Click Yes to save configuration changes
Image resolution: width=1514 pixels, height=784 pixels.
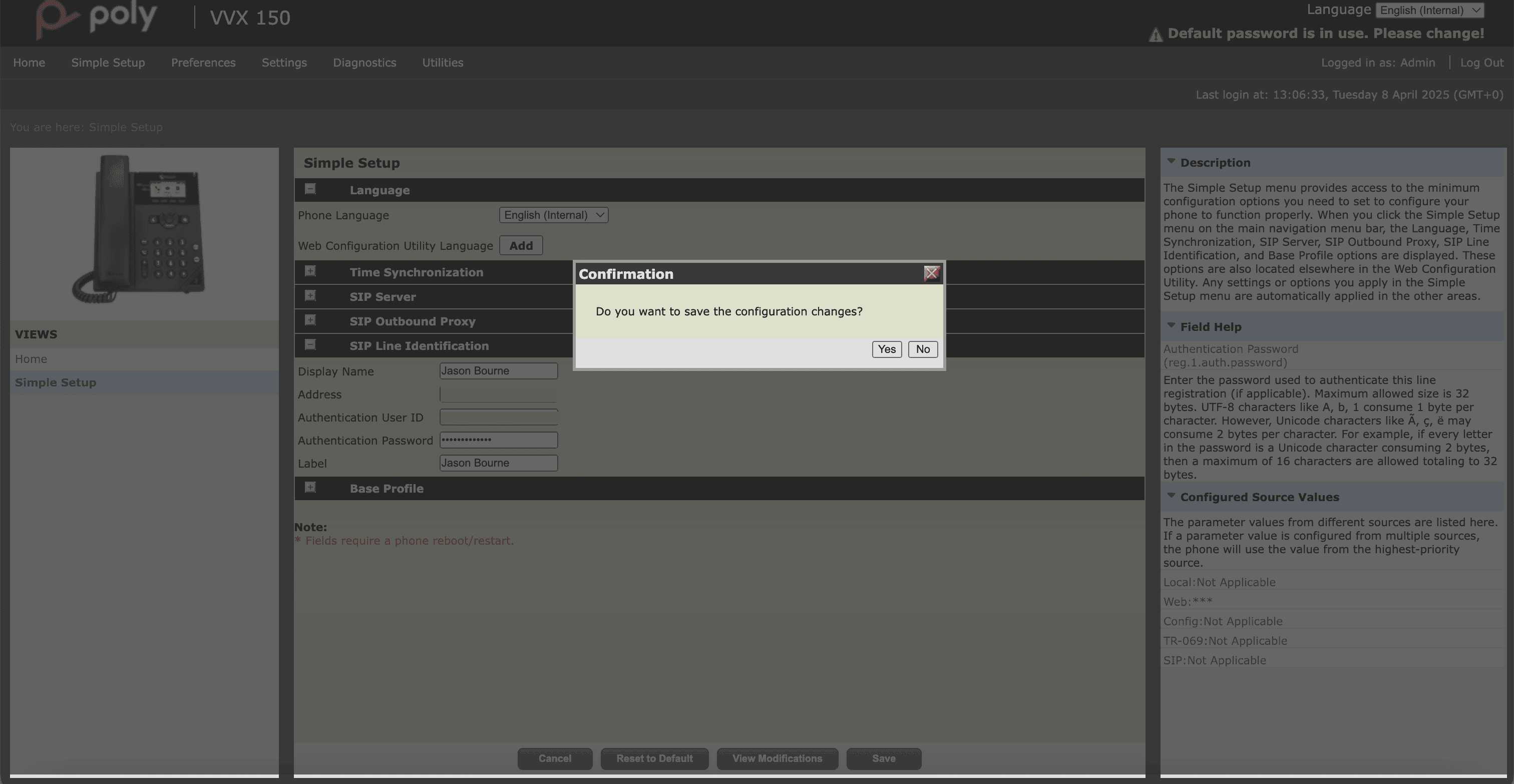(x=886, y=349)
